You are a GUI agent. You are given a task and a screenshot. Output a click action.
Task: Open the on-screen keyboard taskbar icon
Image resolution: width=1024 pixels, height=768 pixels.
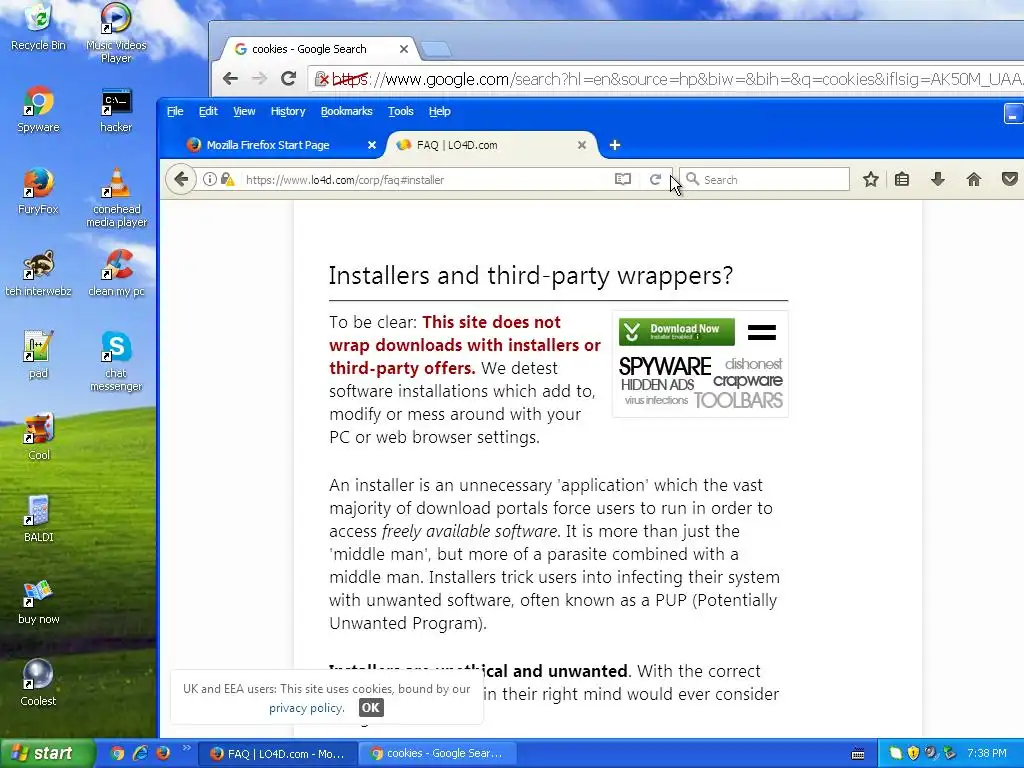858,754
